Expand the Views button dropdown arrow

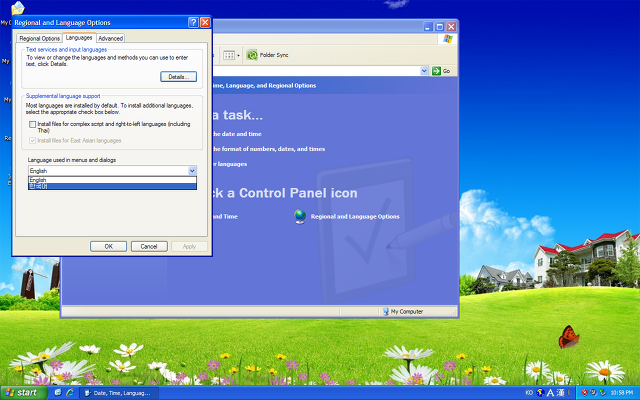(238, 56)
